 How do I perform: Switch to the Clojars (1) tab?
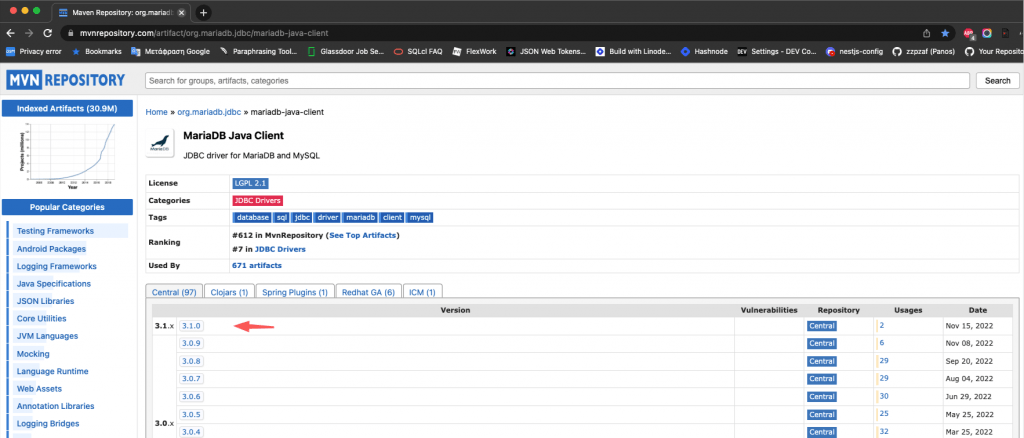229,292
